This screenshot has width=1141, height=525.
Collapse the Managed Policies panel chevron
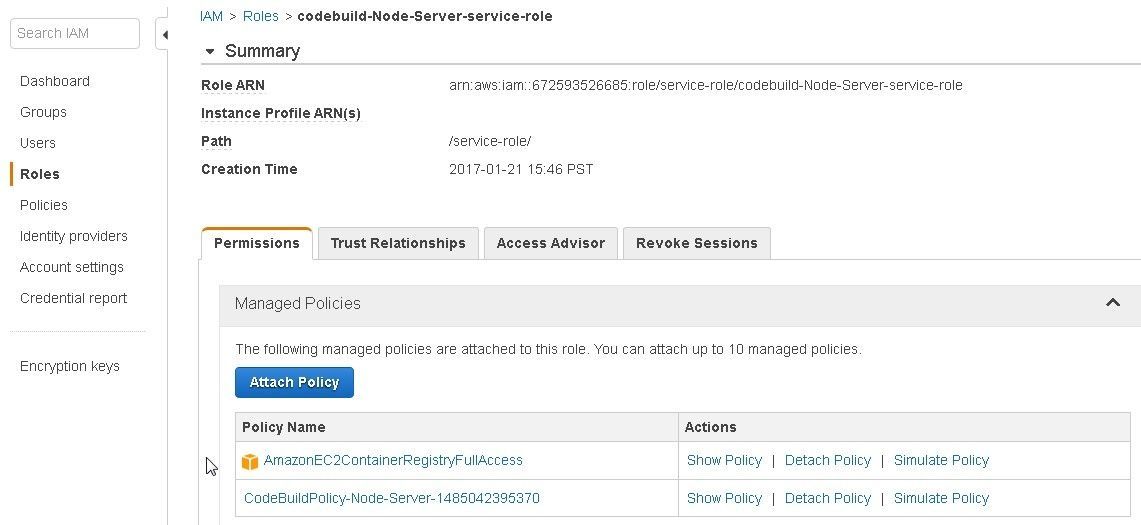tap(1113, 302)
